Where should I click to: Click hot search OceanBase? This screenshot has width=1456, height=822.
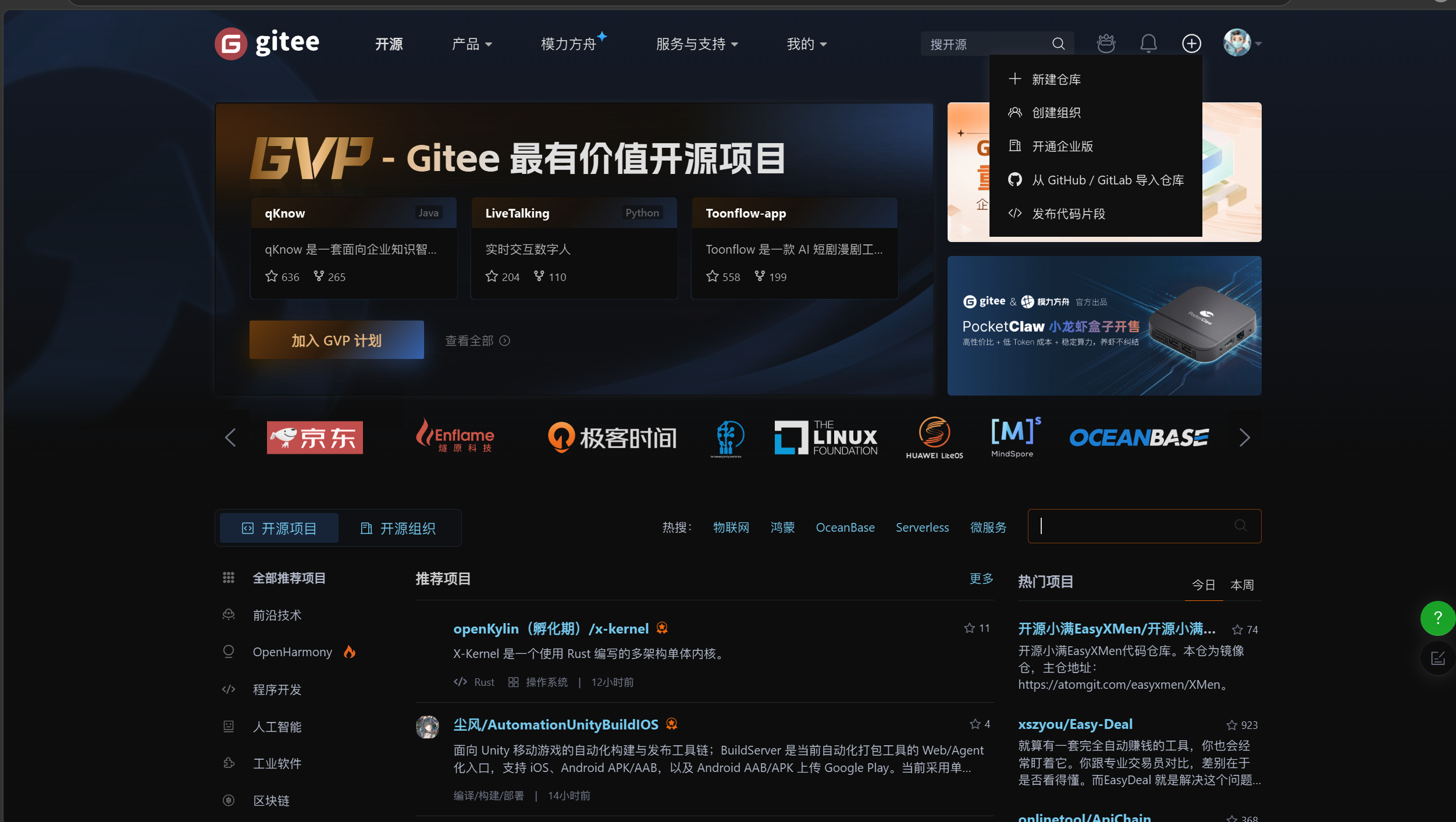845,528
